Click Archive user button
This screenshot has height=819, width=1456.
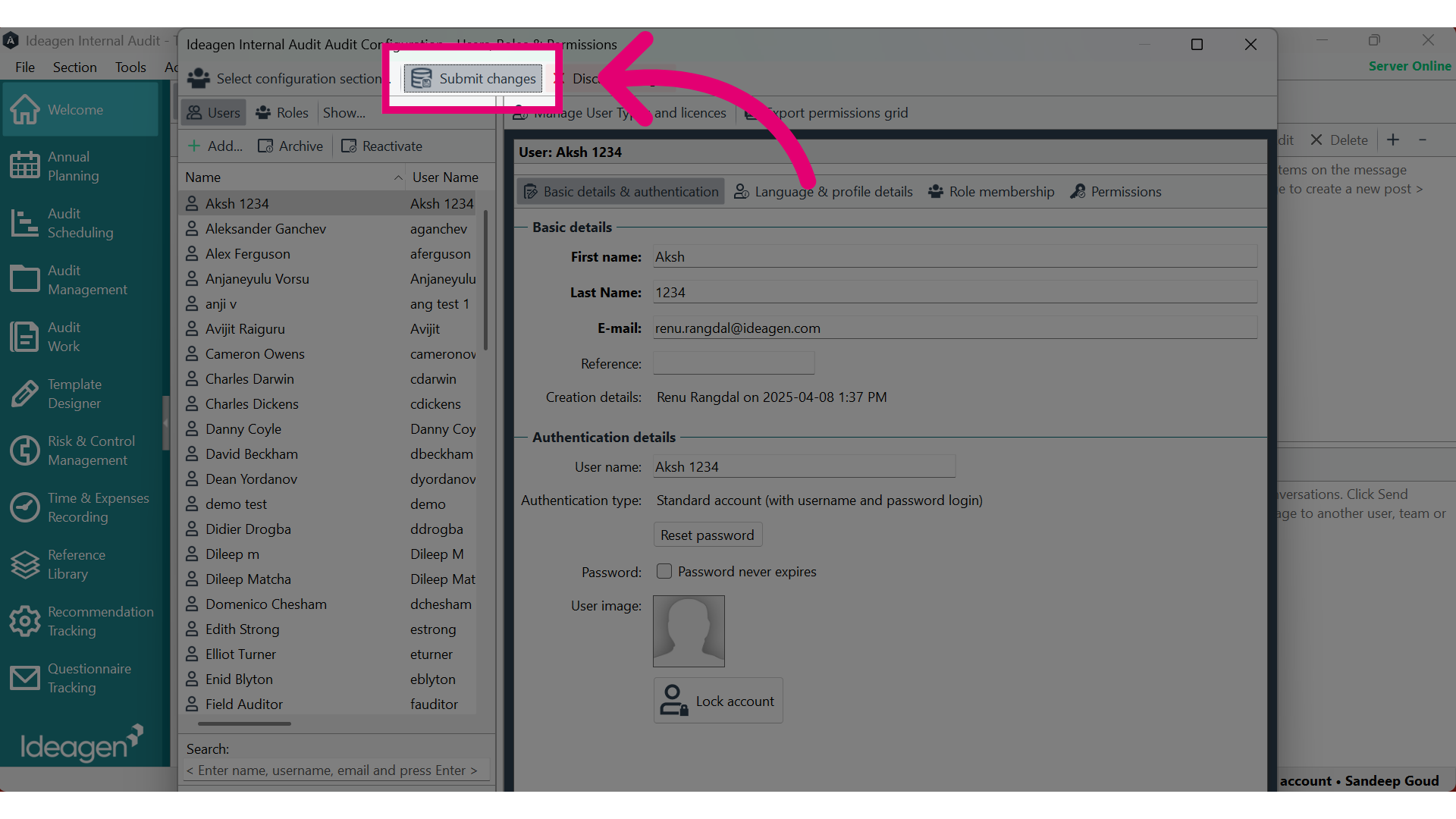(x=290, y=146)
